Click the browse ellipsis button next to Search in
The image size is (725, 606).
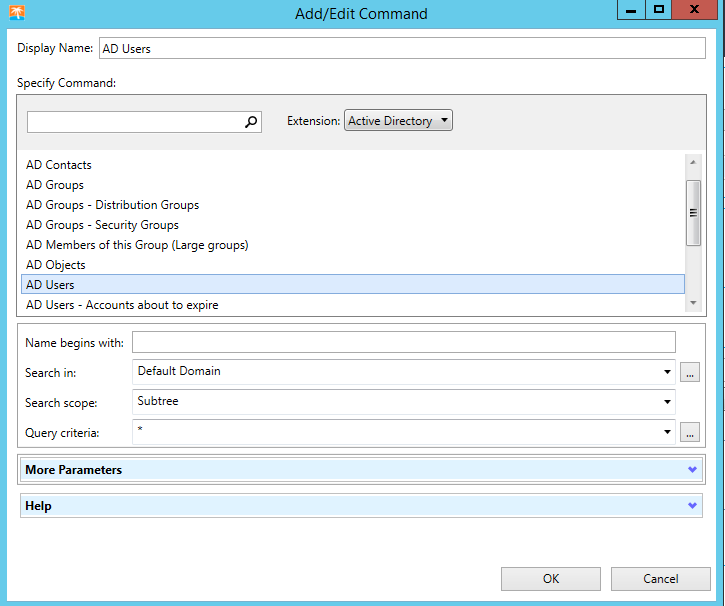coord(689,372)
